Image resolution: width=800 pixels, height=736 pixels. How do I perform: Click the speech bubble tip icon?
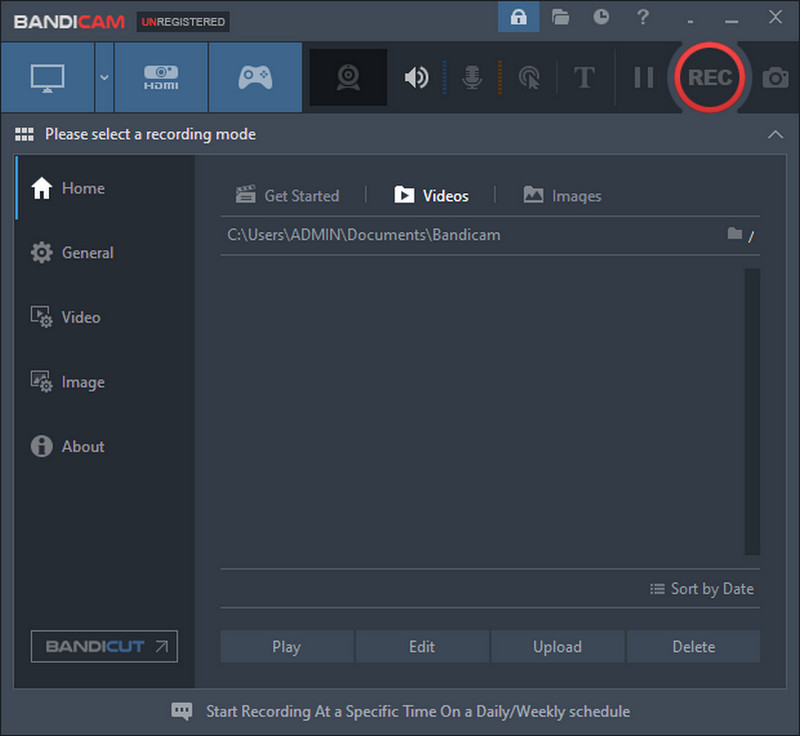point(182,711)
